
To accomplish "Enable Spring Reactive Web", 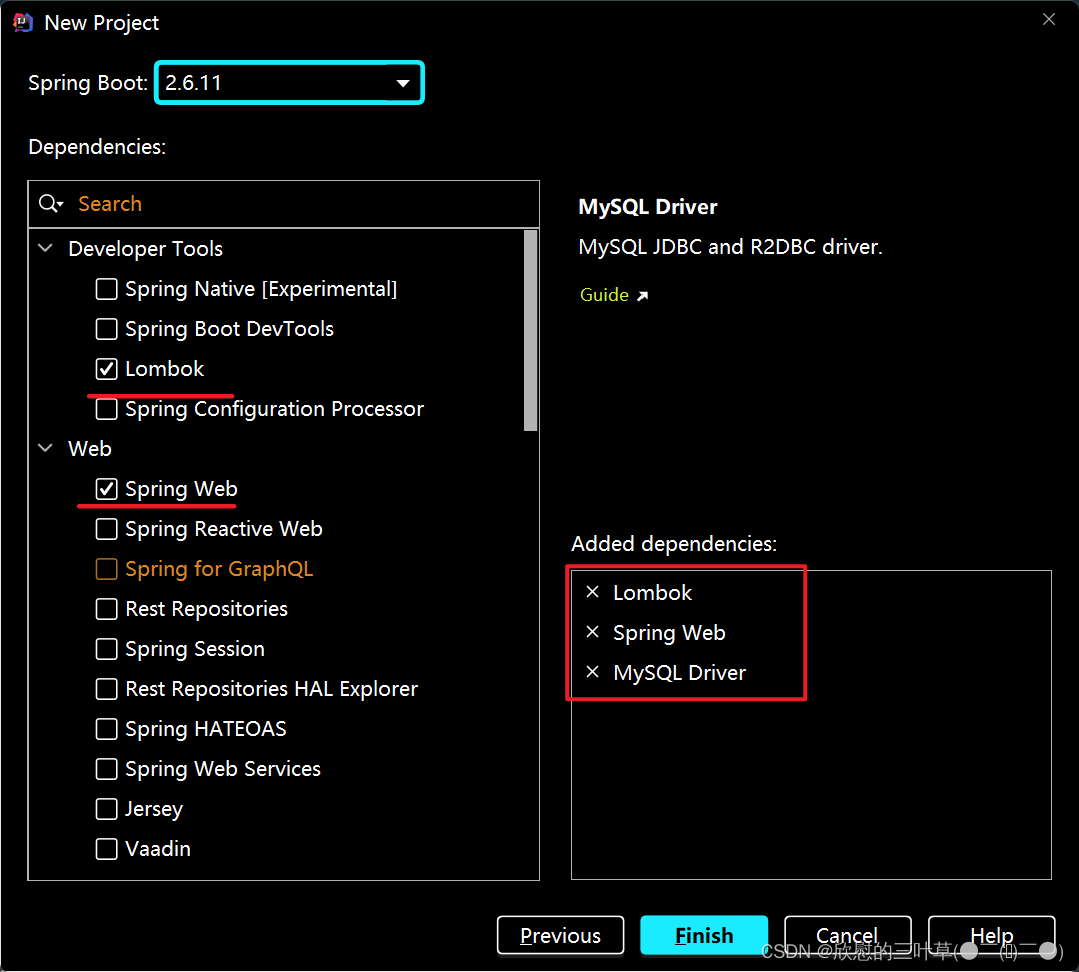I will pyautogui.click(x=107, y=528).
